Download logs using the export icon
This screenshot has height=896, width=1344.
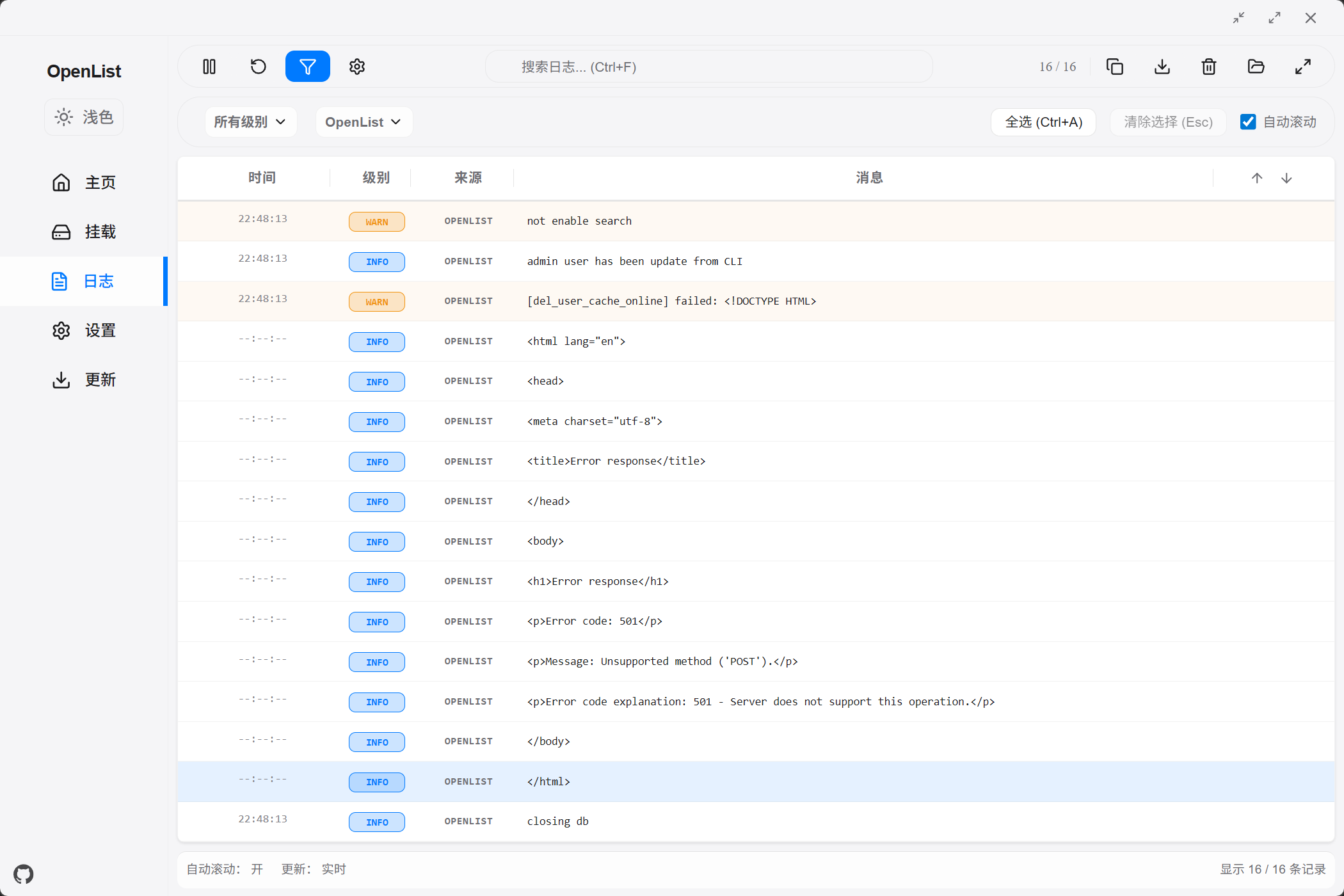[1162, 67]
